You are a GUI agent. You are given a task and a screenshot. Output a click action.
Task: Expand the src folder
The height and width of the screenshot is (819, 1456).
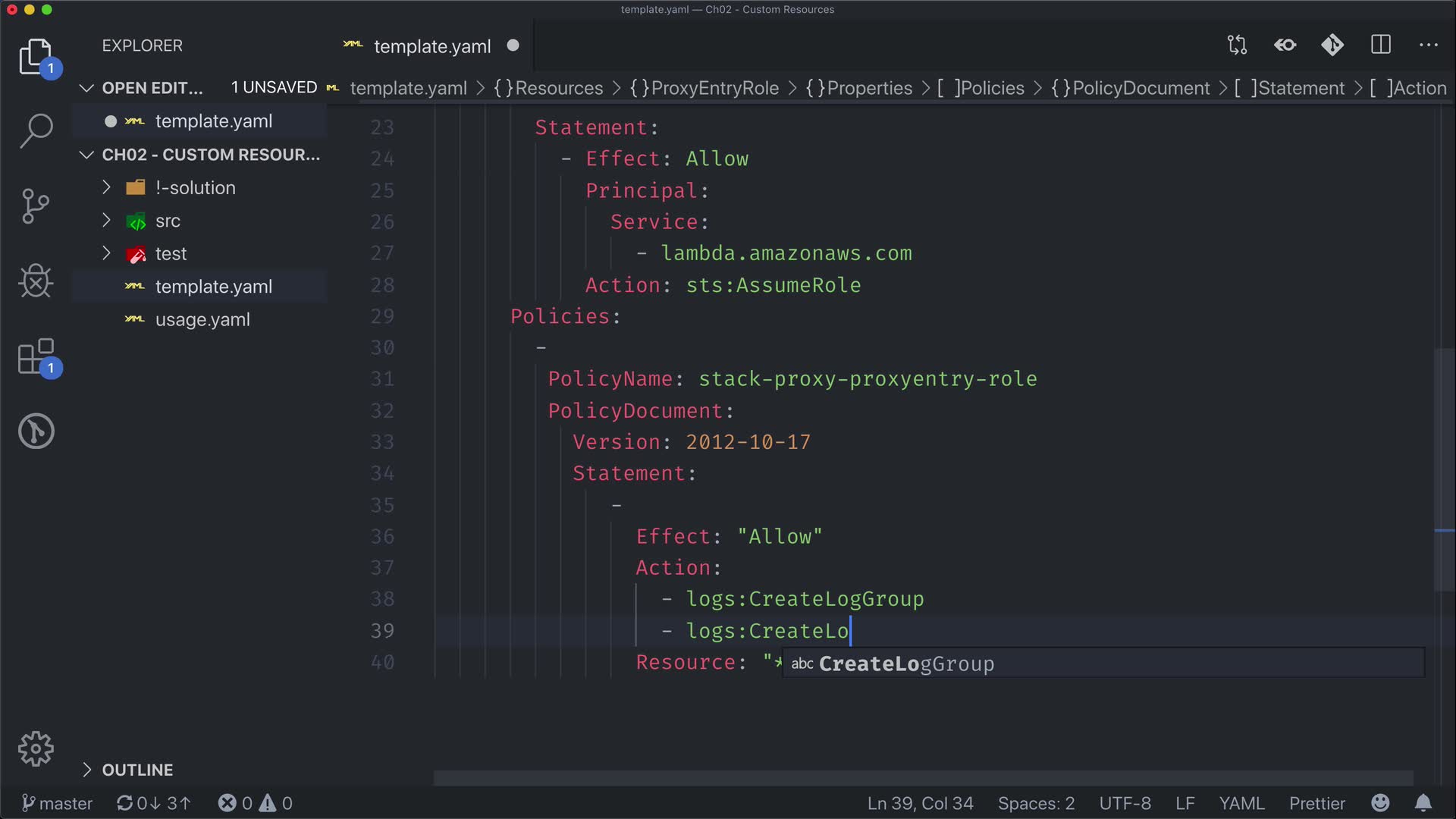coord(168,221)
